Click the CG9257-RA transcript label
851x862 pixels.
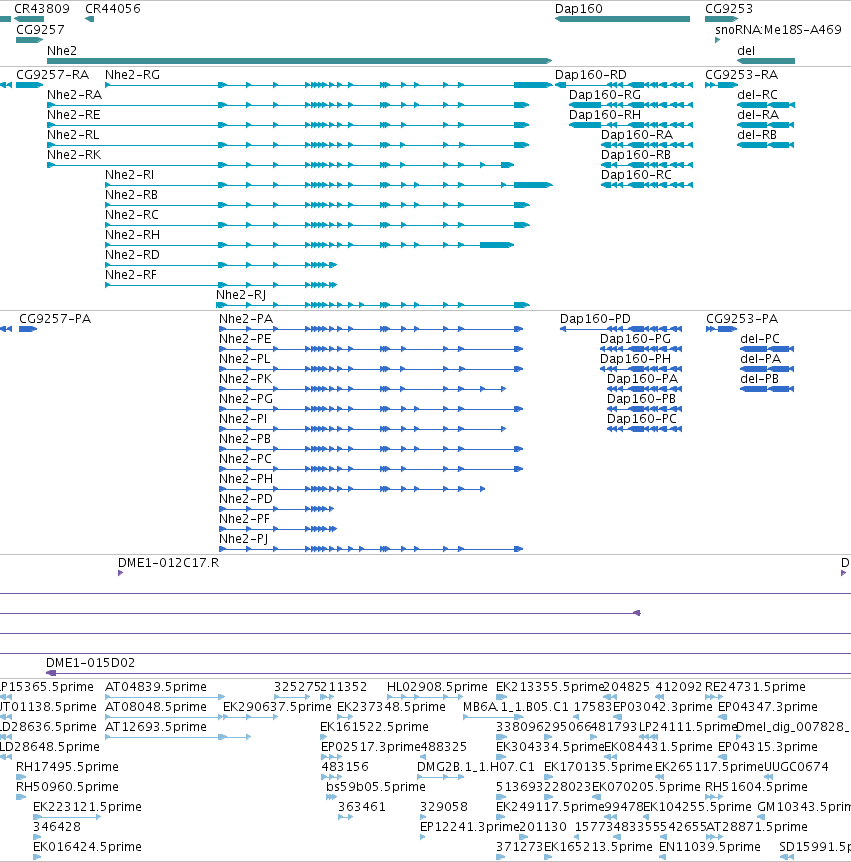tap(53, 75)
